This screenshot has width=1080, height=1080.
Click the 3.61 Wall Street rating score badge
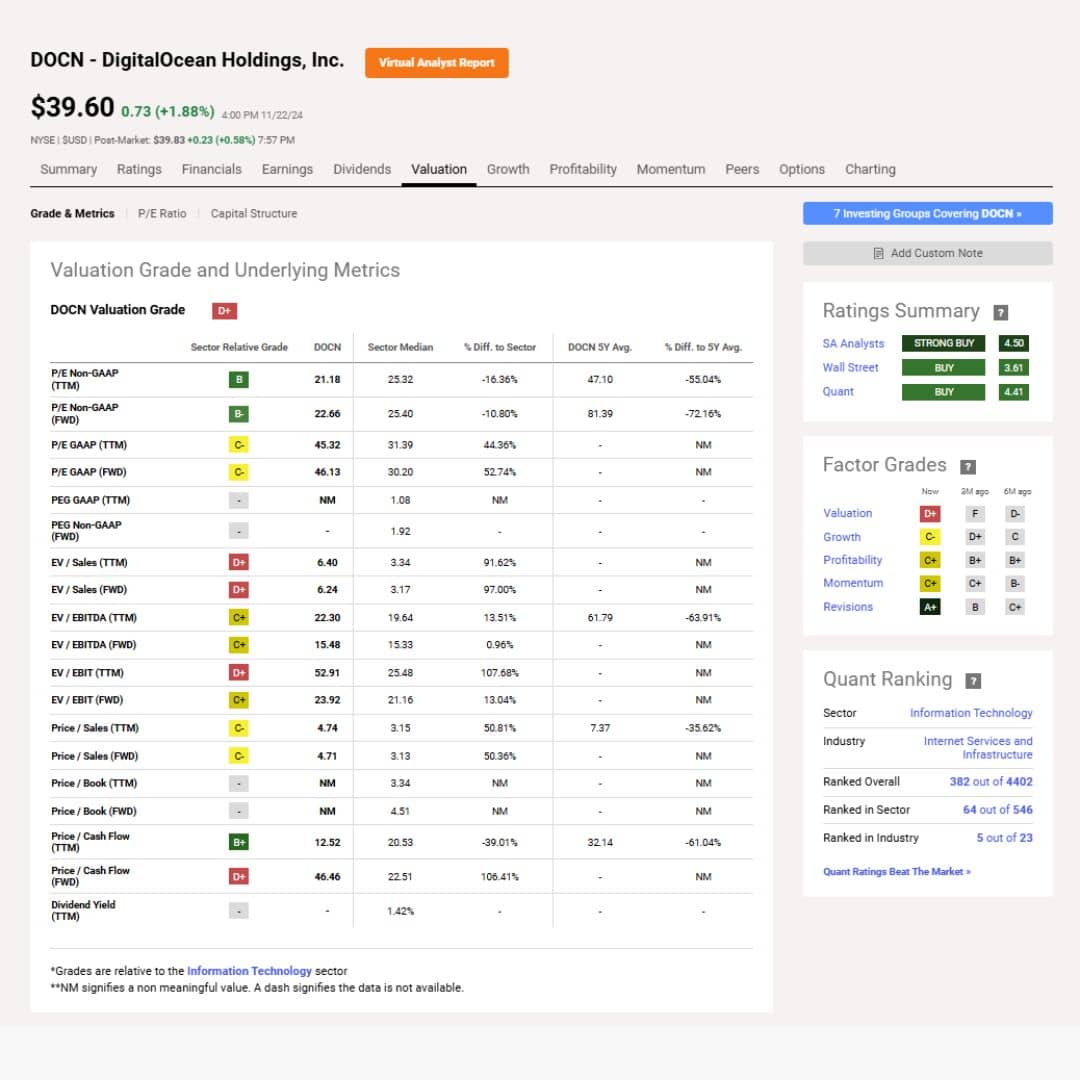pos(1013,368)
